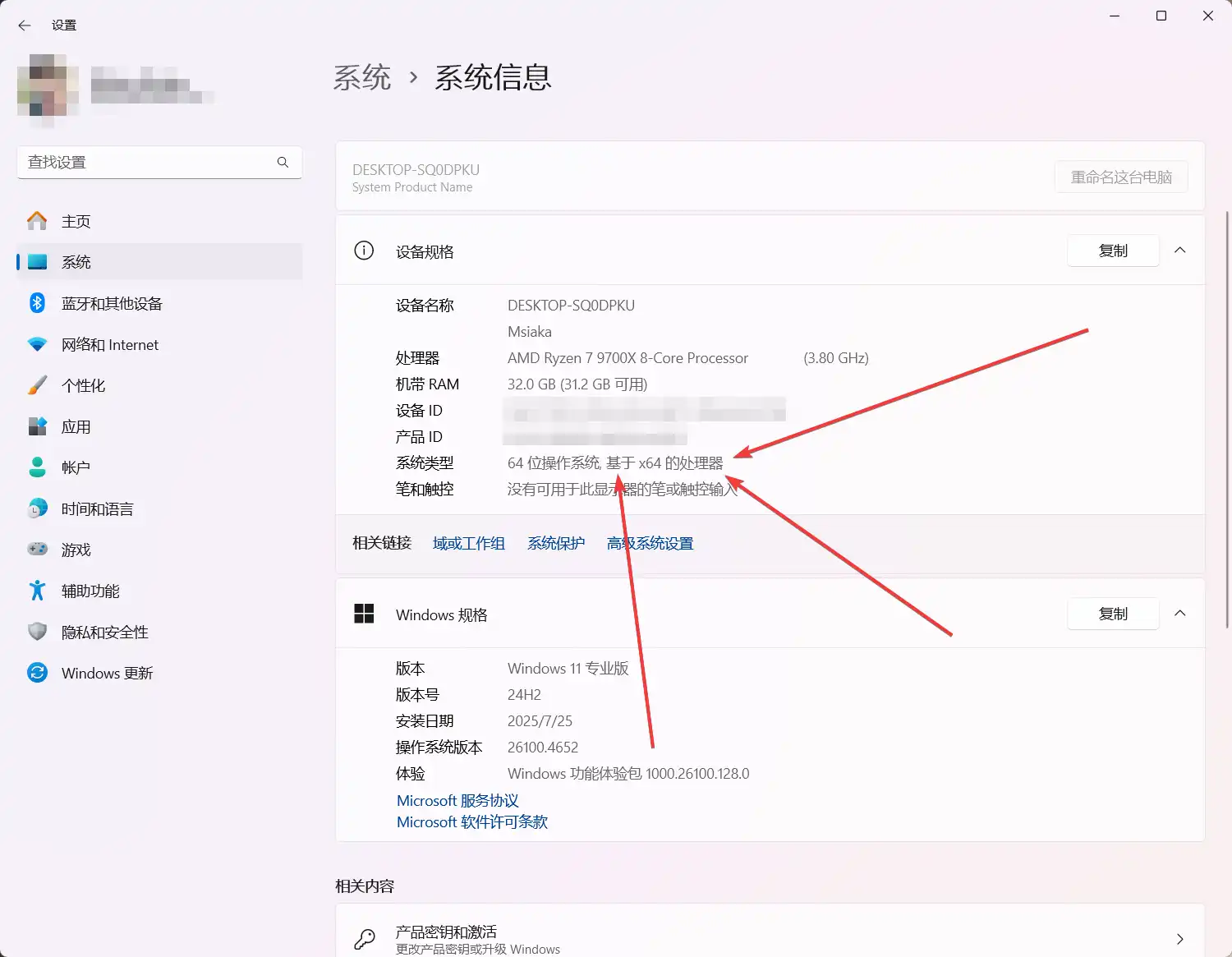
Task: Click the 24H2 version number
Action: 524,694
